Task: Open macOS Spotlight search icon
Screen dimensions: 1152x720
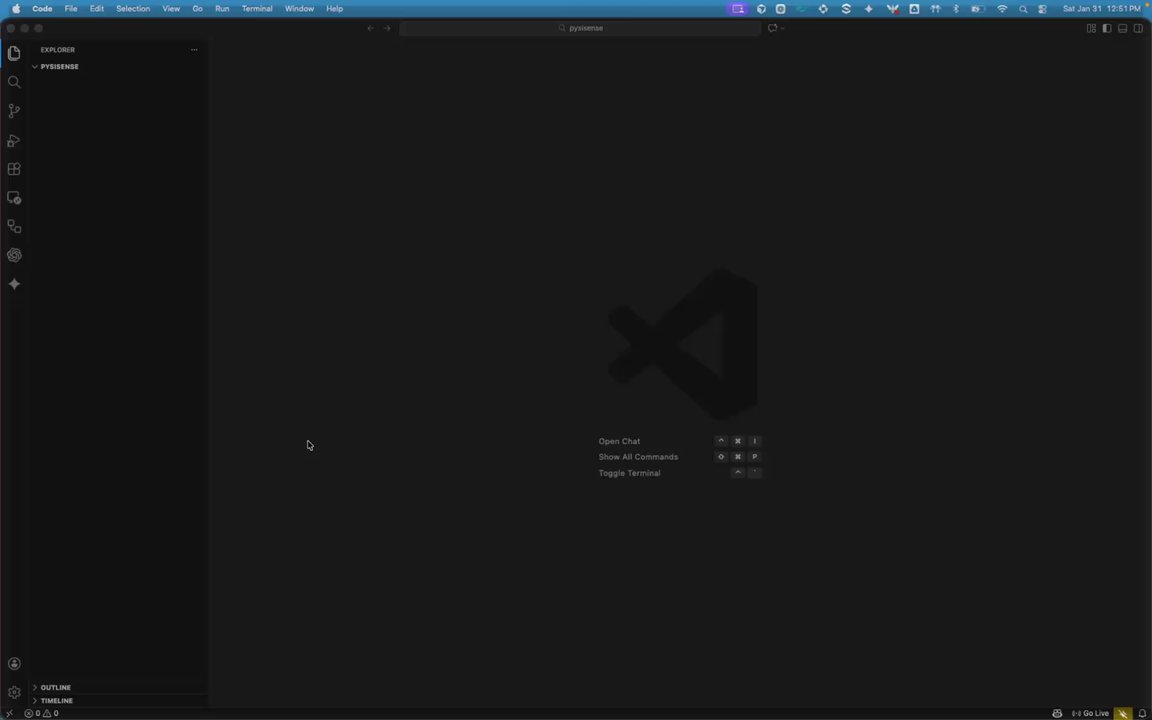Action: pos(1023,9)
